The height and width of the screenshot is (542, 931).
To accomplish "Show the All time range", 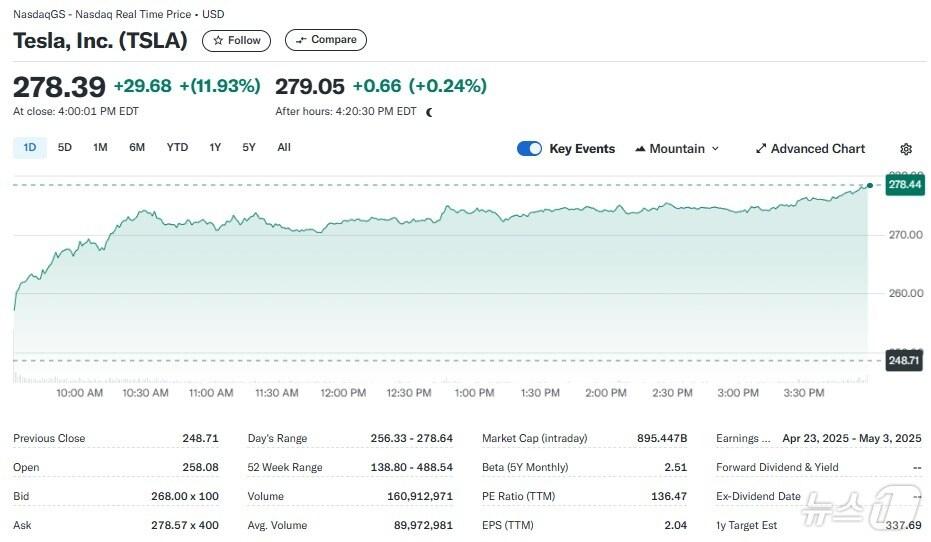I will [284, 148].
